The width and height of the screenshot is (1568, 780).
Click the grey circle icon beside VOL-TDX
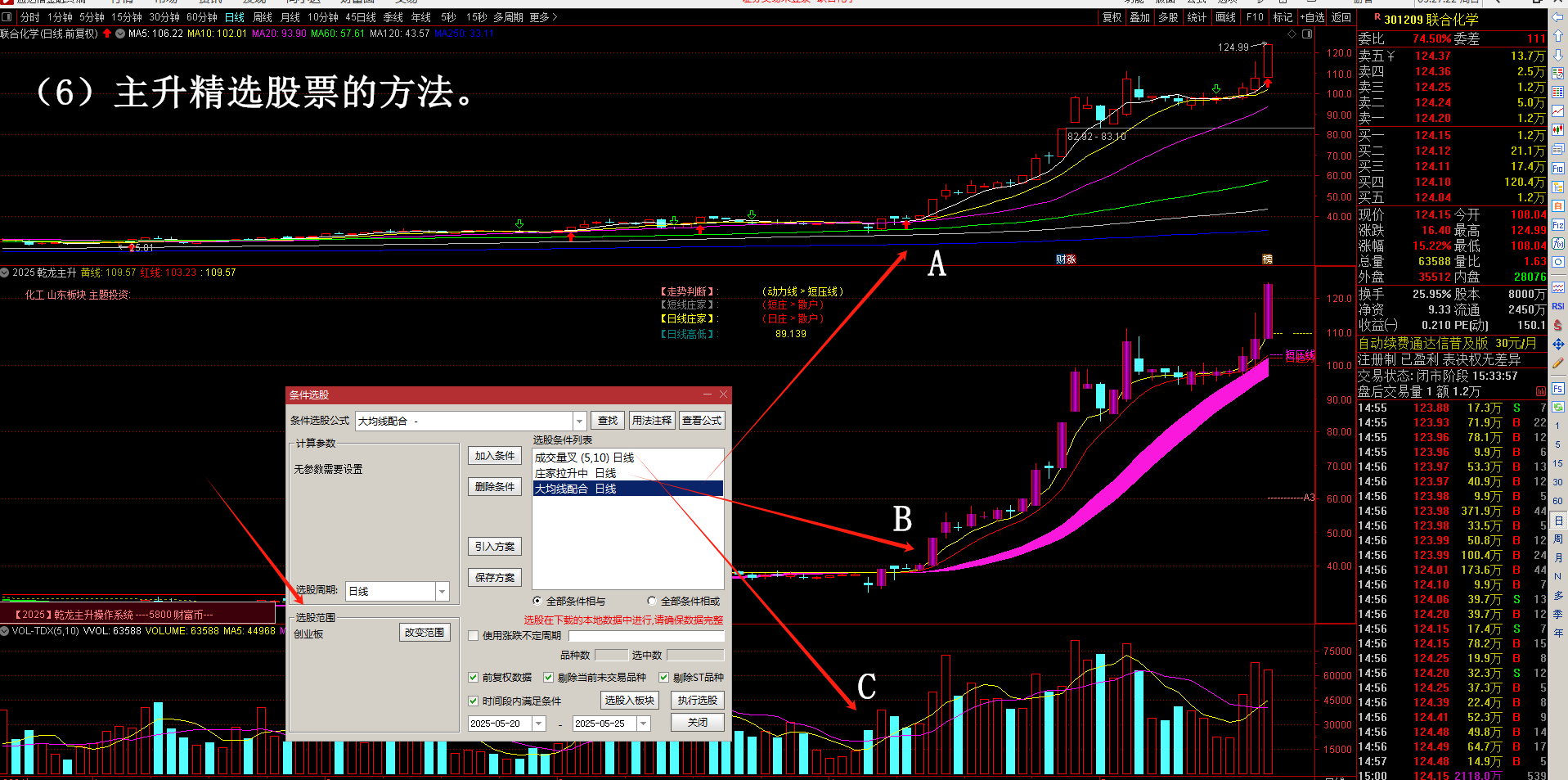pos(5,631)
